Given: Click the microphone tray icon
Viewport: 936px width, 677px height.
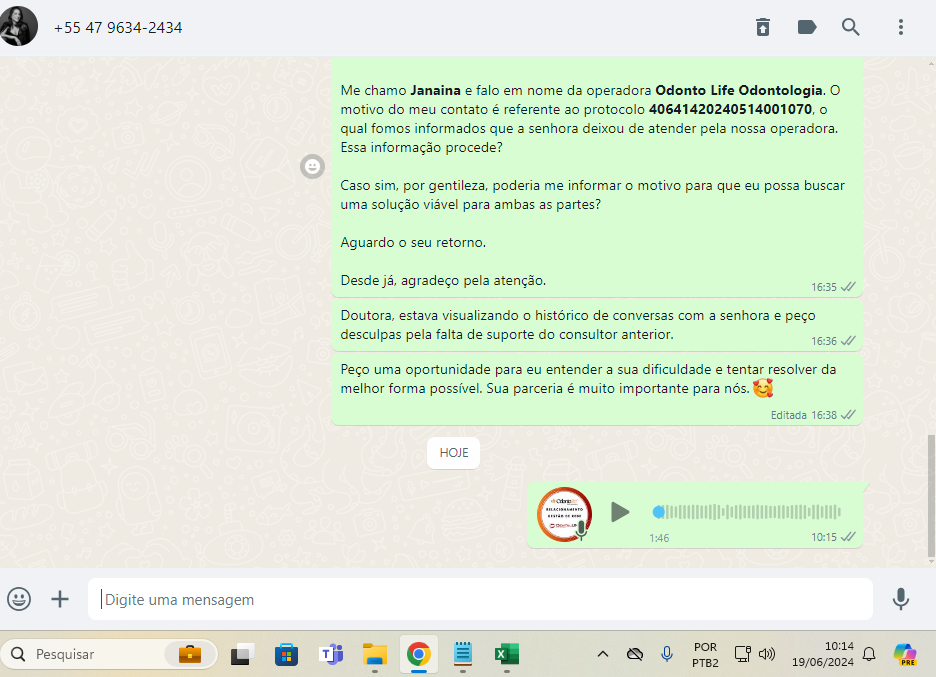Looking at the screenshot, I should point(667,654).
